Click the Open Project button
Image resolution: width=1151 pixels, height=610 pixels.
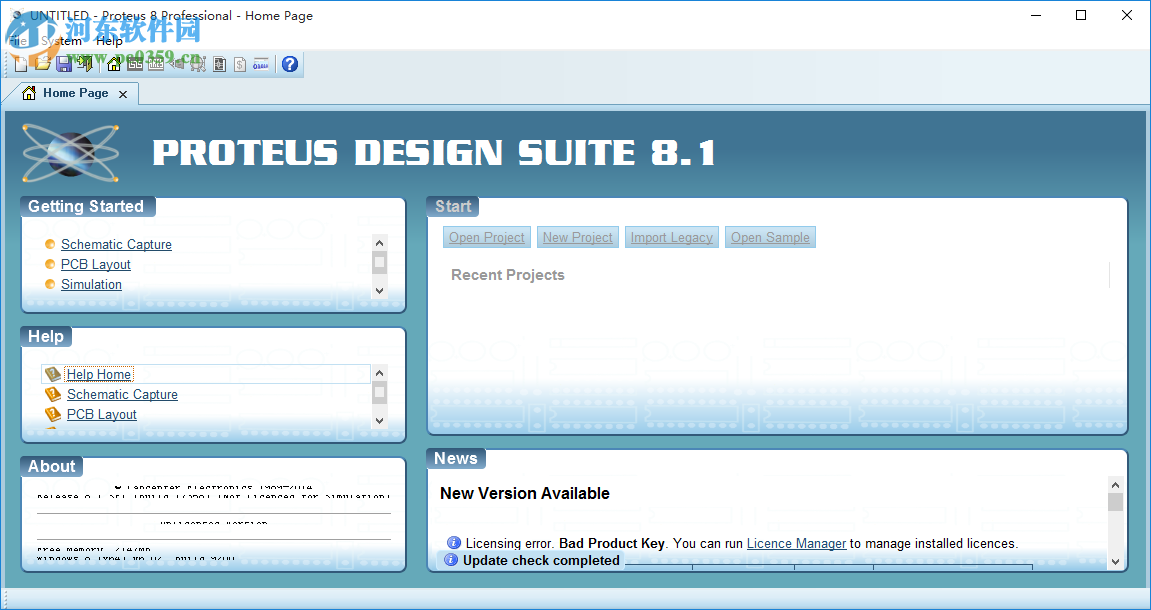point(487,237)
